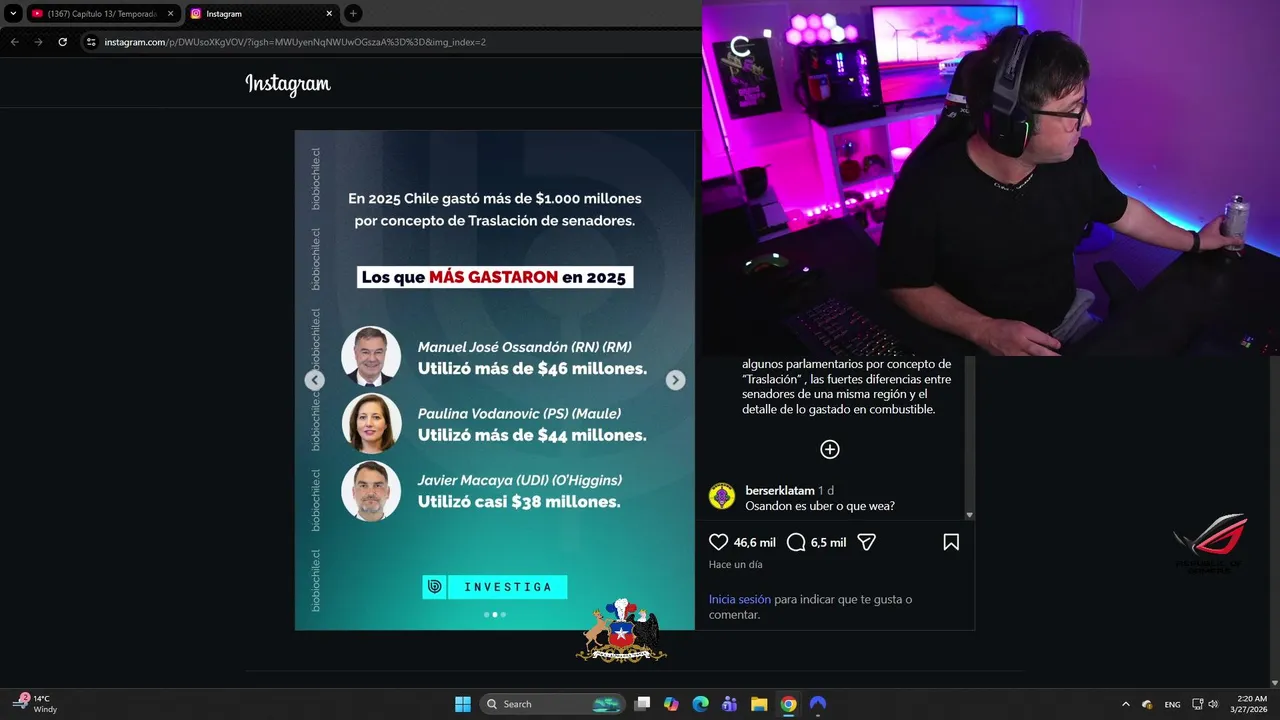Go back in browser history
This screenshot has height=720, width=1280.
pos(14,42)
